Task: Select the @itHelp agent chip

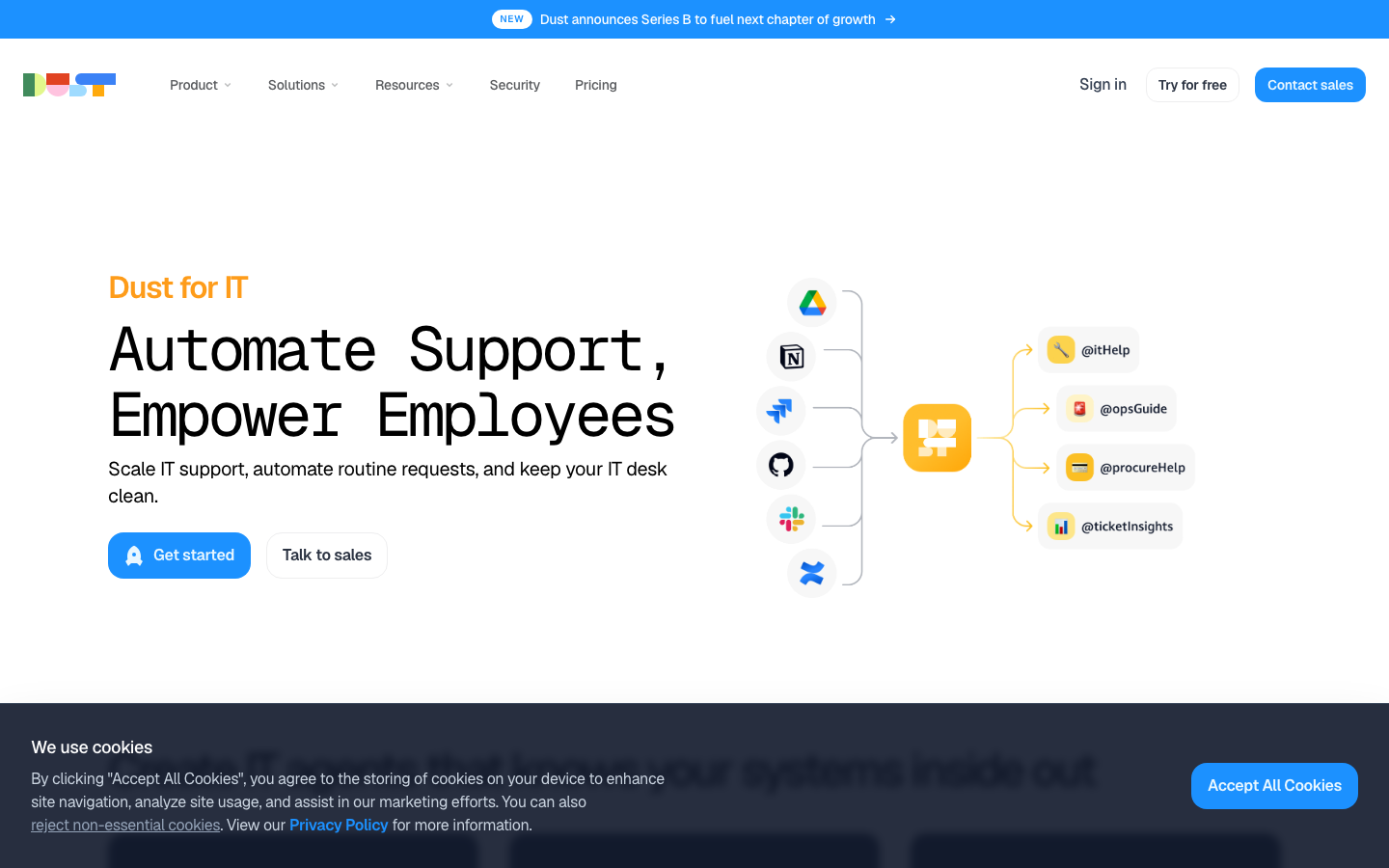Action: 1088,350
